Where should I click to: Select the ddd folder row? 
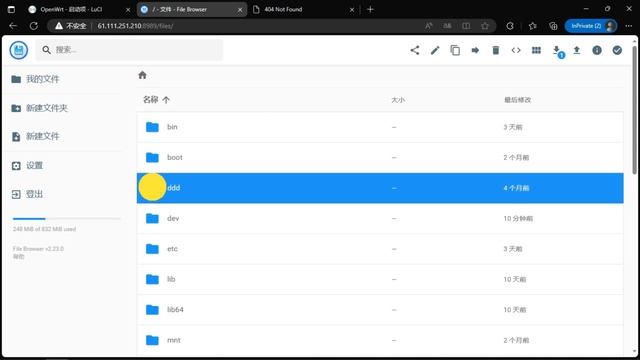pos(380,188)
